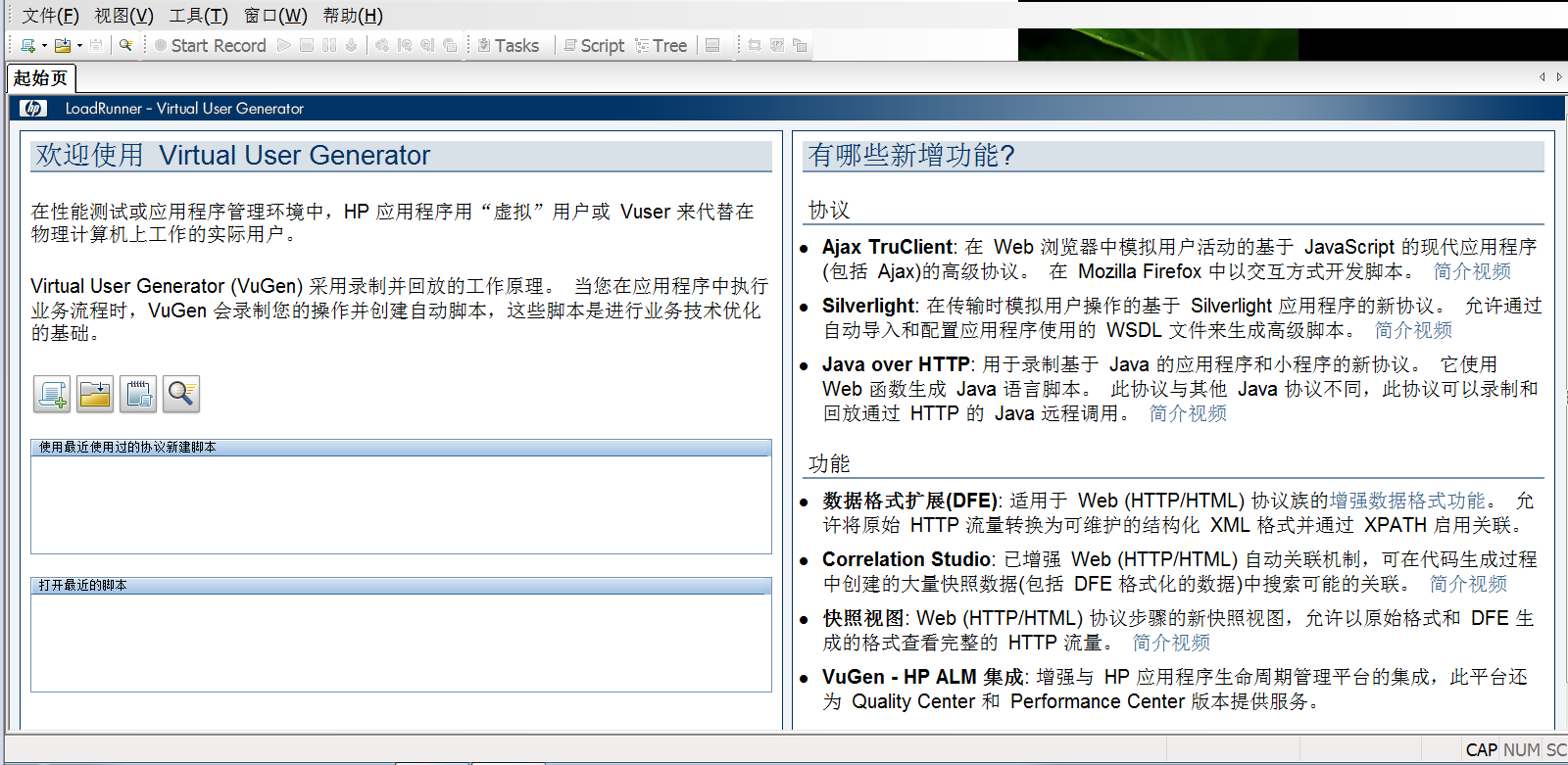Expand the Open Script dropdown arrow
Viewport: 1568px width, 765px height.
coord(79,45)
